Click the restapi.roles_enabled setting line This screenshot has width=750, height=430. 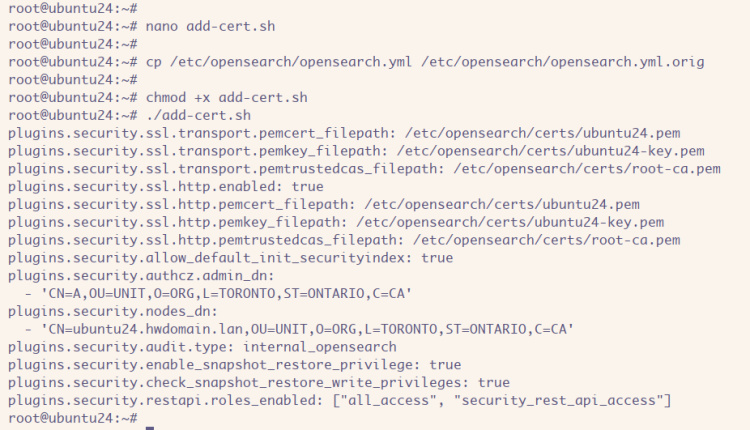pyautogui.click(x=339, y=401)
